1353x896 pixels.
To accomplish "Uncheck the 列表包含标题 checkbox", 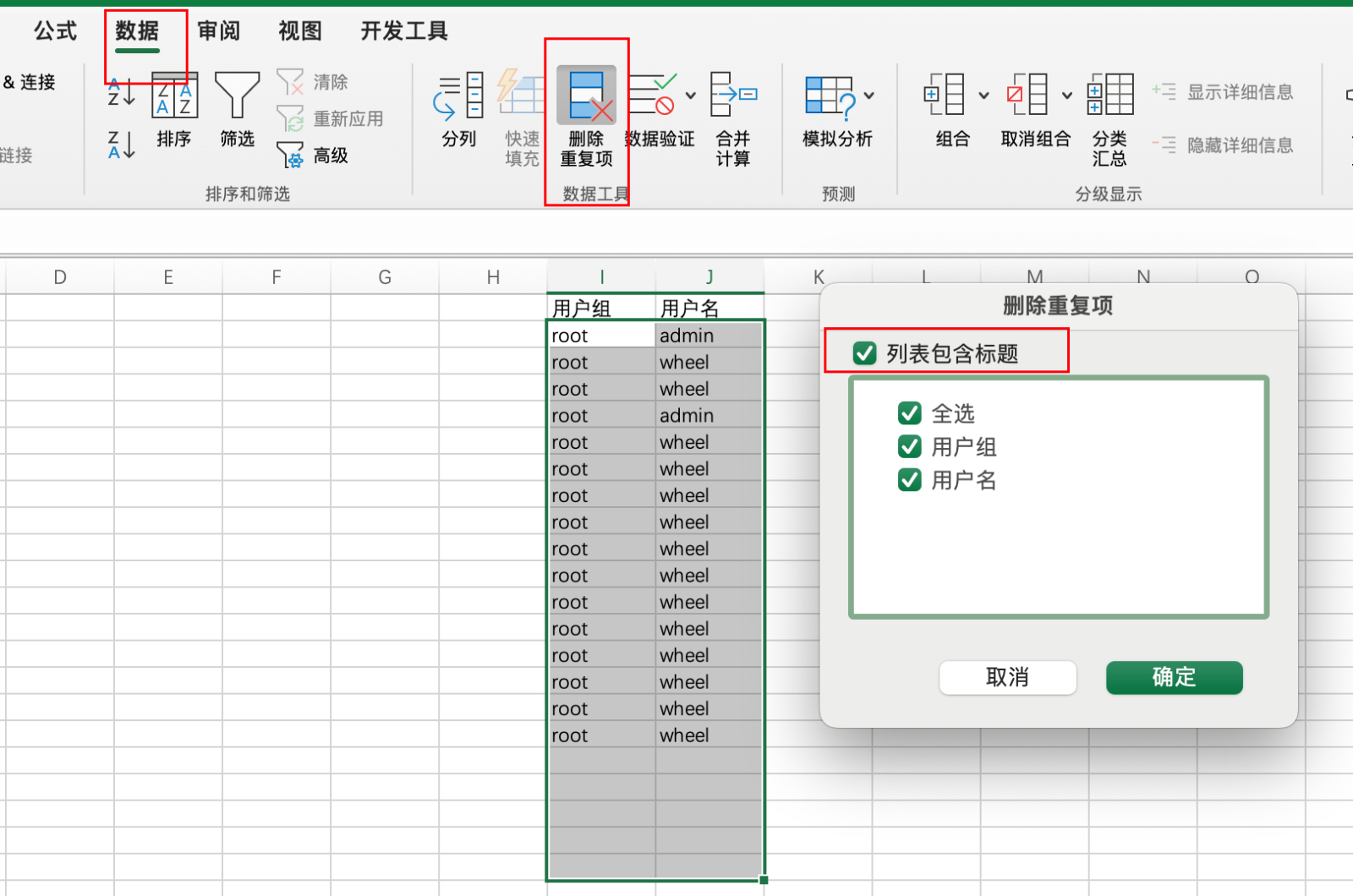I will [864, 353].
